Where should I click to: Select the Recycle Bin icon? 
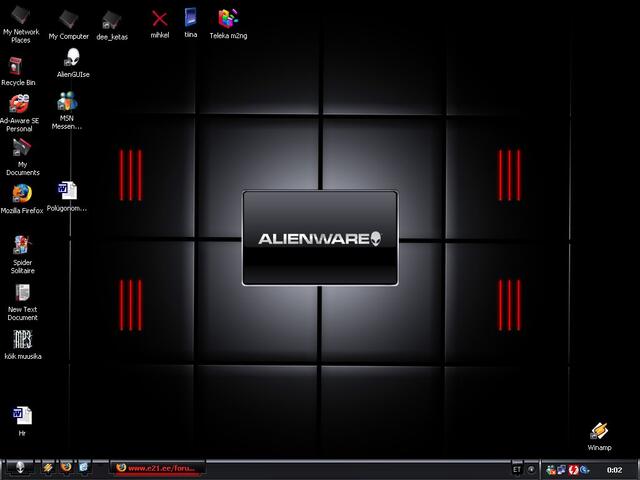coord(18,71)
